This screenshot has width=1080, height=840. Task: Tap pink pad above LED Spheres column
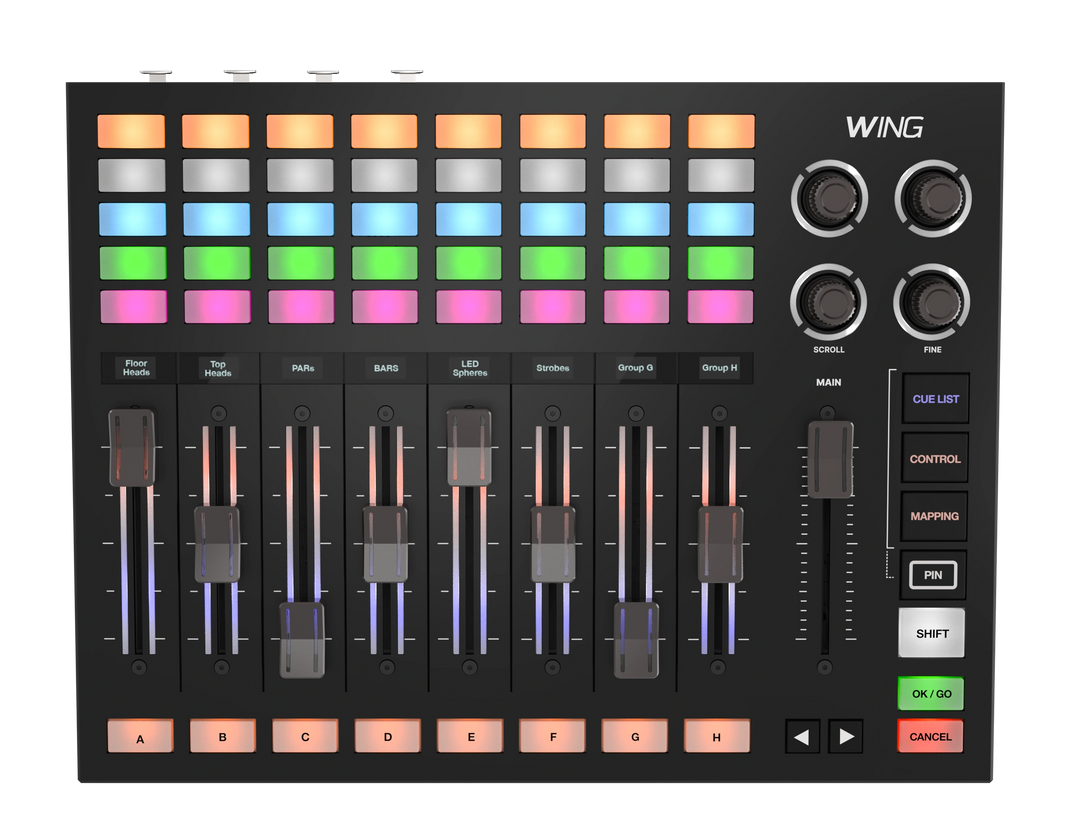coord(468,306)
